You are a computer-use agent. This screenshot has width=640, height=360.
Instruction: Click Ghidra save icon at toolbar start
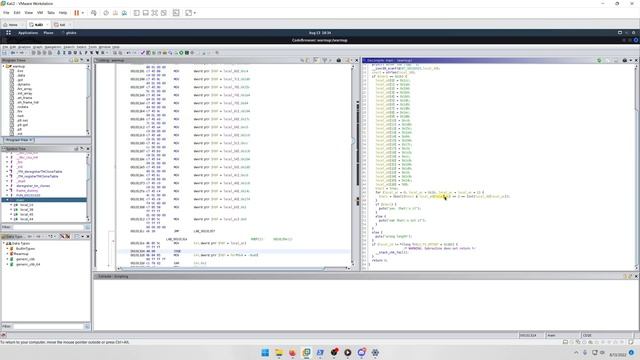tap(5, 53)
